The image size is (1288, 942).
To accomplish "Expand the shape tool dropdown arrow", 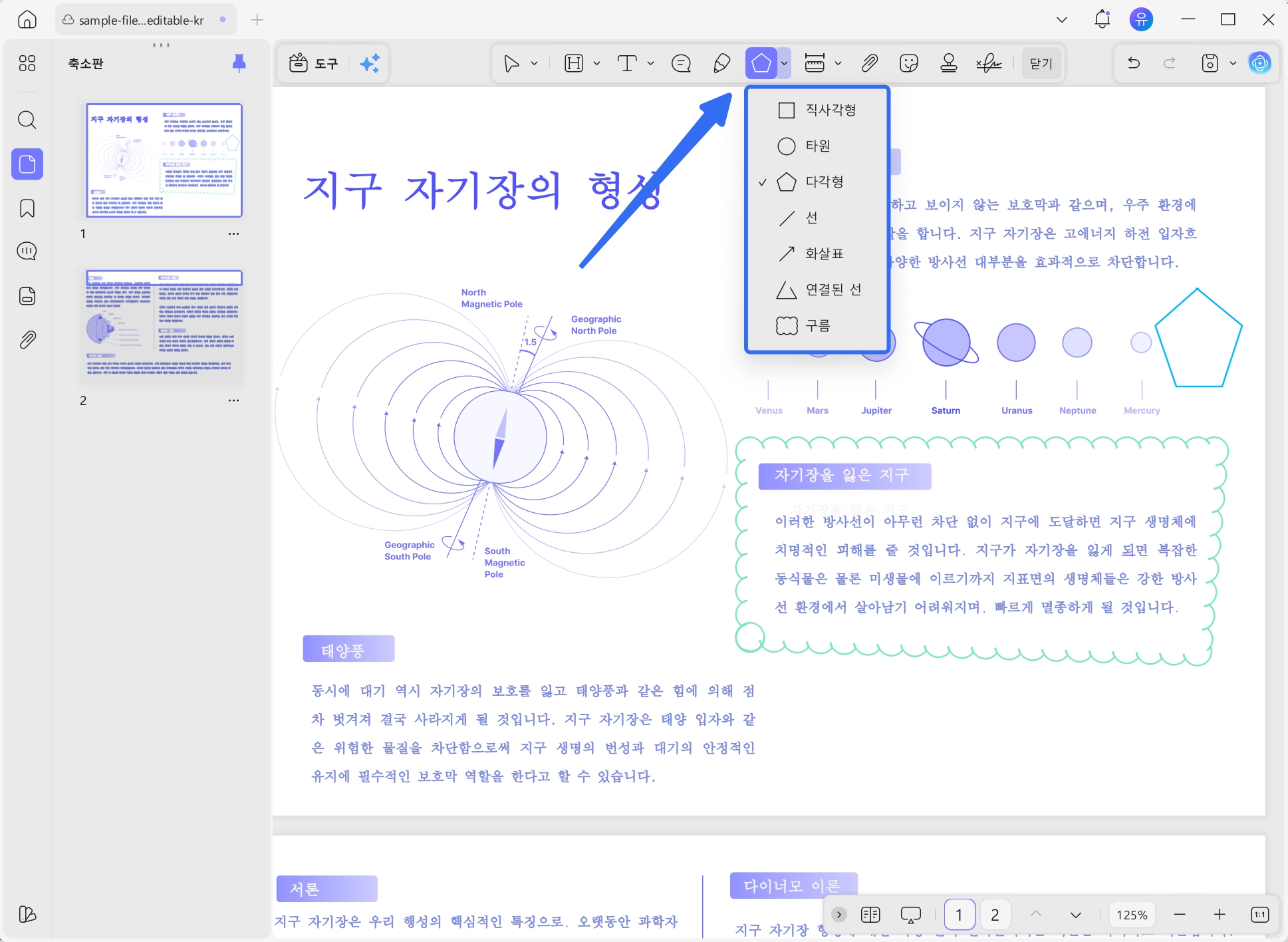I will tap(785, 63).
